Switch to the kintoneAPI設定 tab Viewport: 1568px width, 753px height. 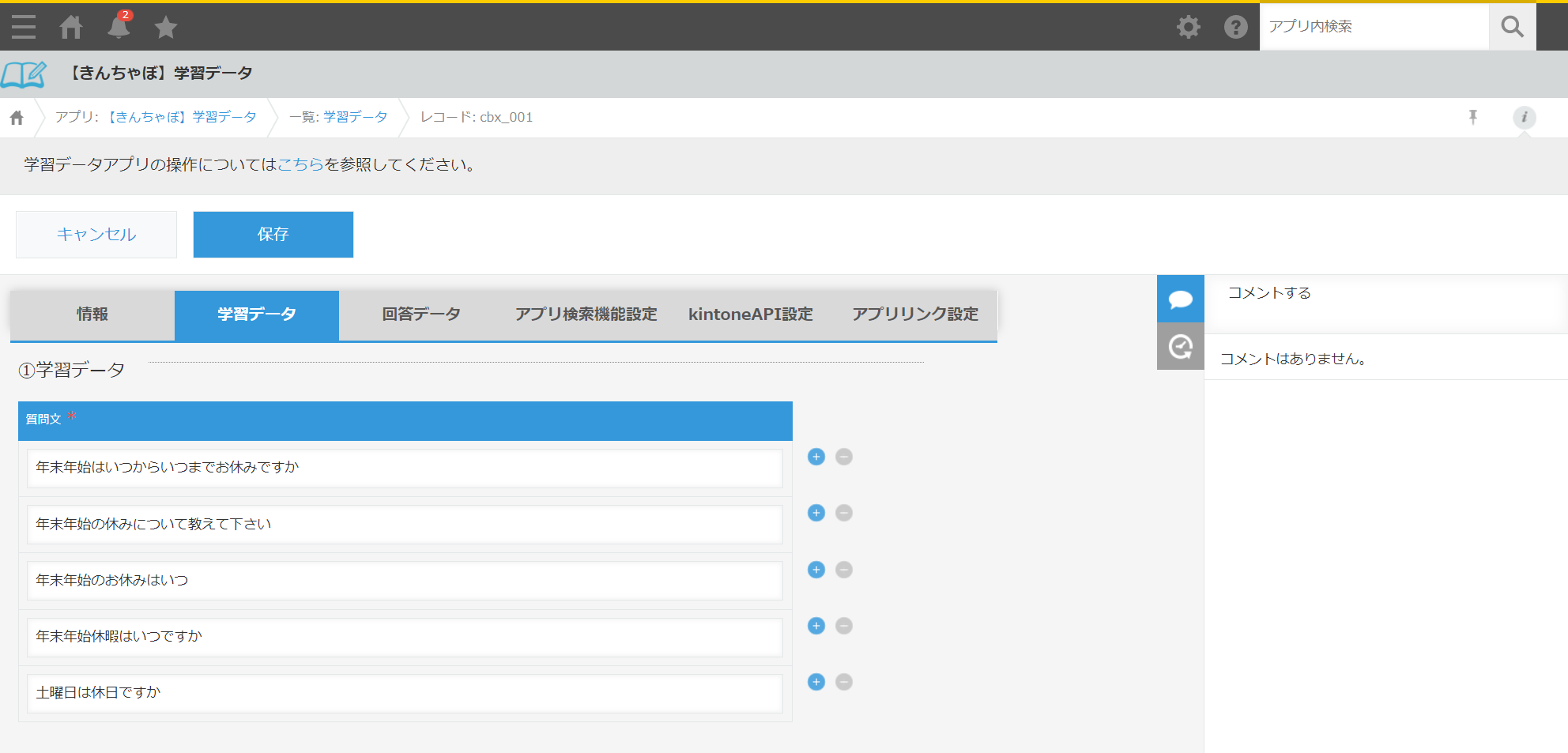tap(750, 314)
